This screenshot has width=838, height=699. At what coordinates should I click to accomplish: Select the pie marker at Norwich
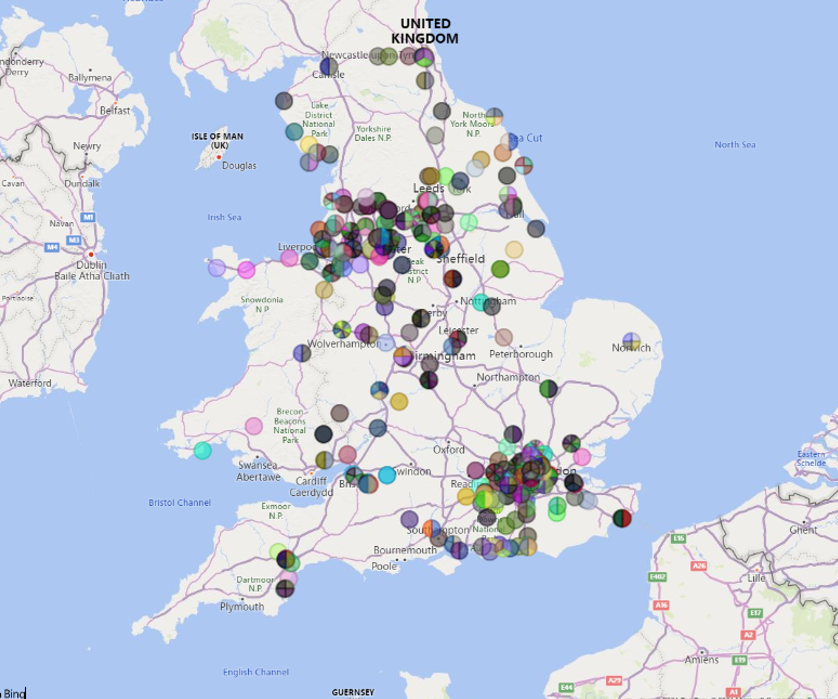pyautogui.click(x=631, y=342)
